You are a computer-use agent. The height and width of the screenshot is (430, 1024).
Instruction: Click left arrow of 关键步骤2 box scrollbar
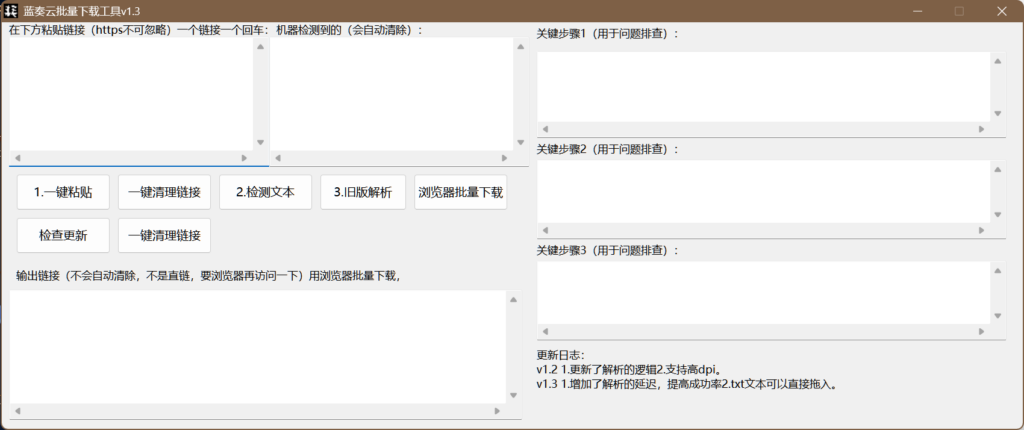click(546, 230)
